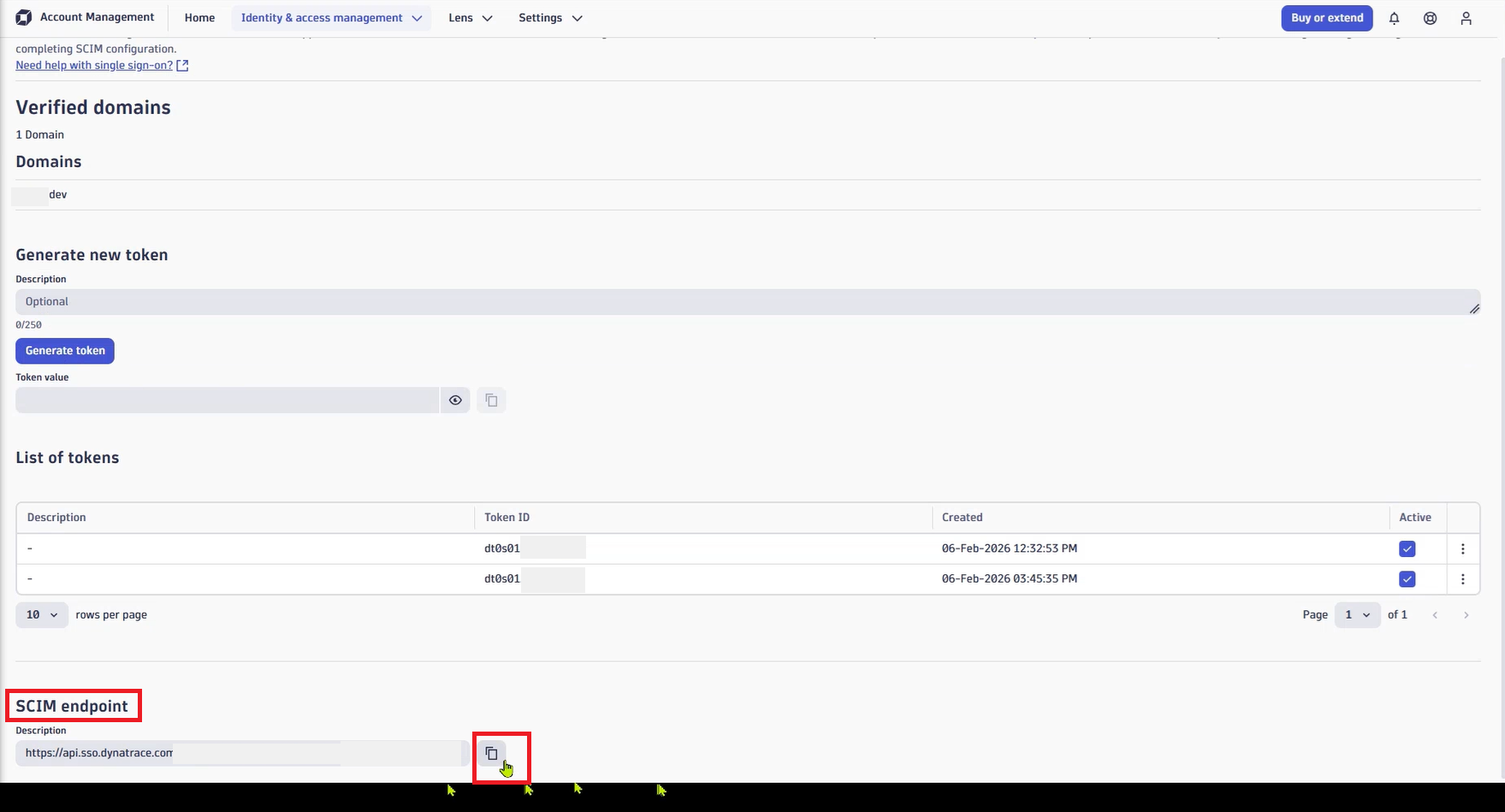Click the Buy or extend button
Viewport: 1505px width, 812px height.
pos(1327,18)
